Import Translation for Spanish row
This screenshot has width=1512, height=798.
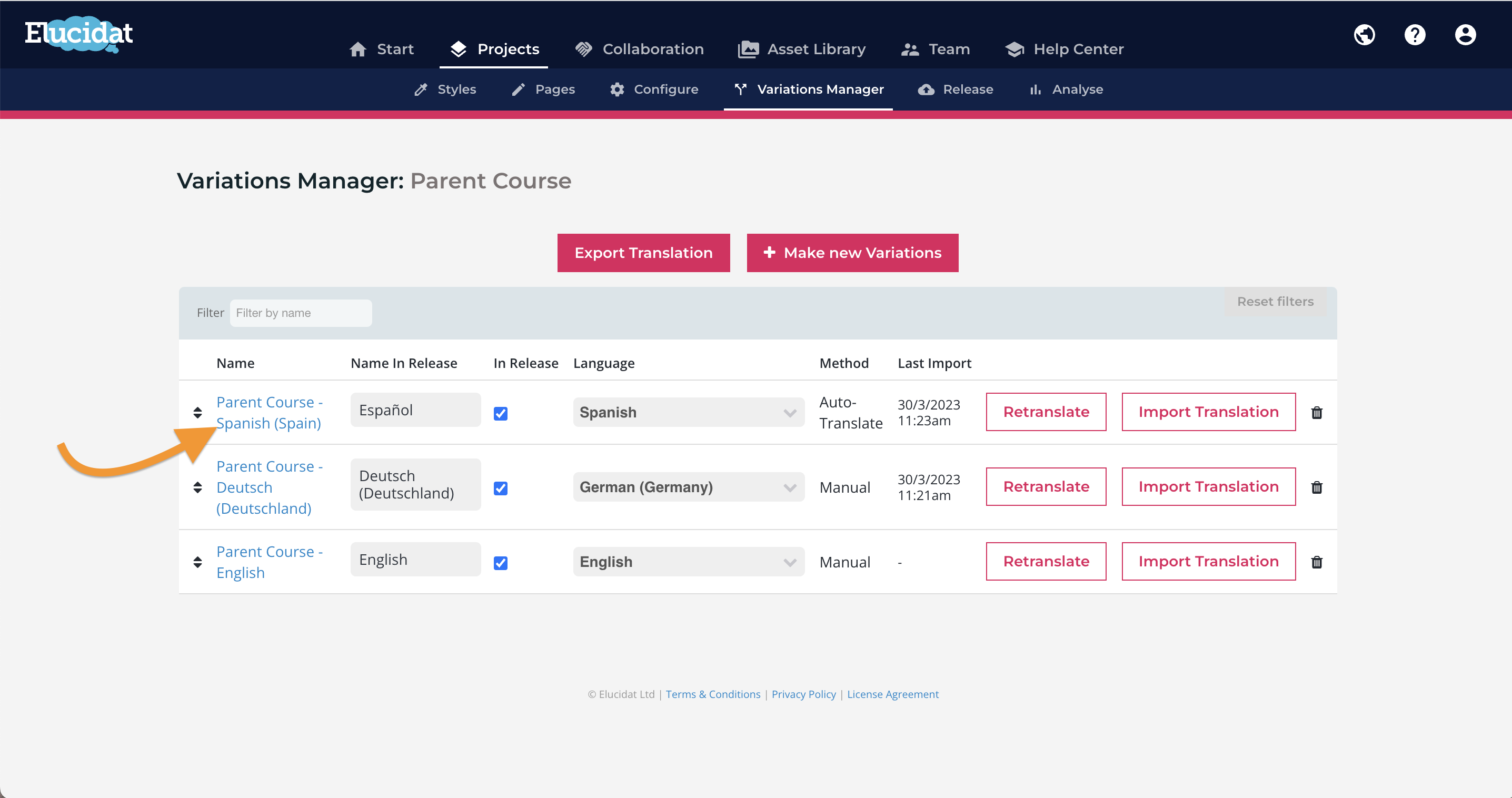1209,412
